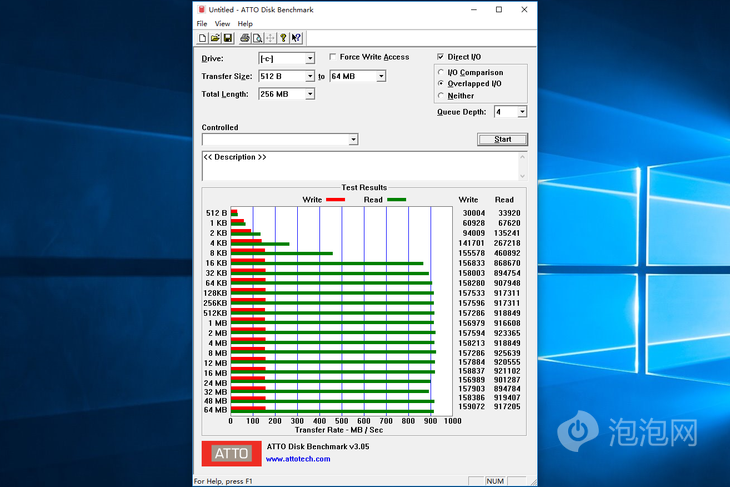Enable Force Write Access checkbox
Image resolution: width=730 pixels, height=487 pixels.
pos(332,57)
